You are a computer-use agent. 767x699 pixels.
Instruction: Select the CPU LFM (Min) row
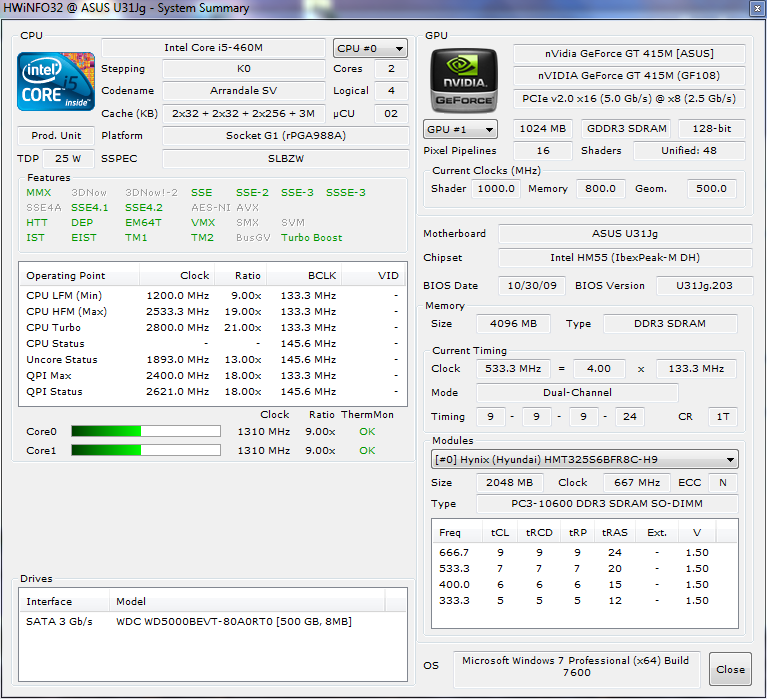(x=213, y=295)
